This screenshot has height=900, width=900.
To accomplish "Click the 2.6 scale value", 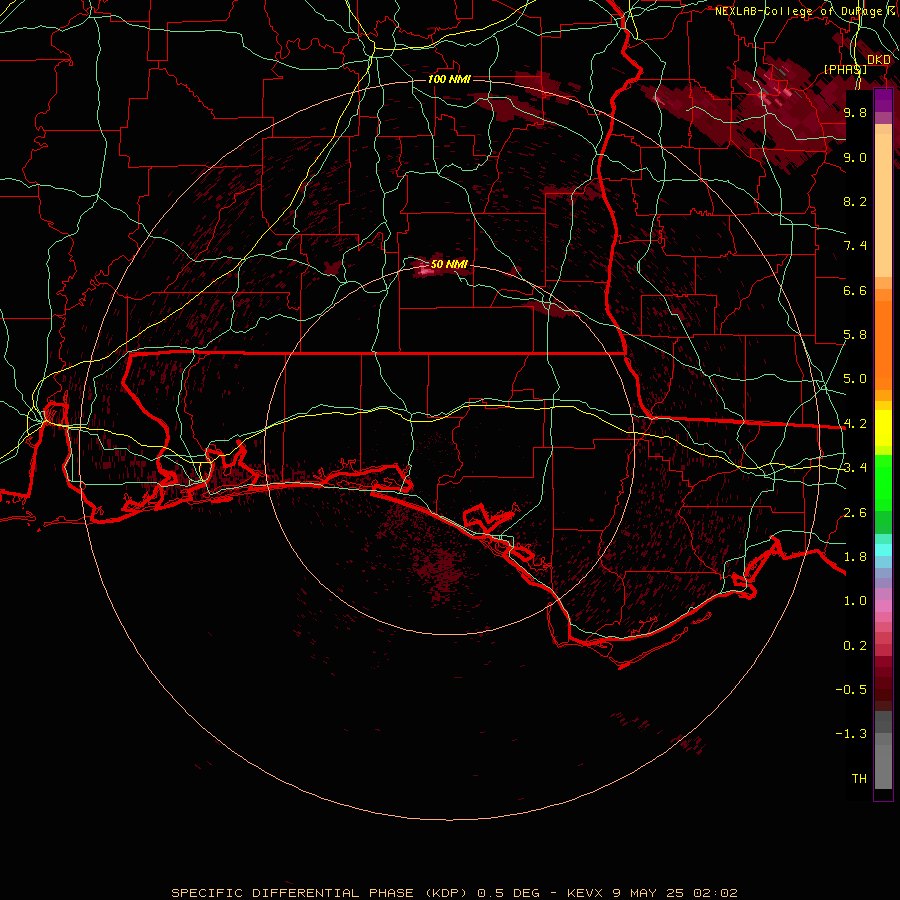I will (x=855, y=513).
